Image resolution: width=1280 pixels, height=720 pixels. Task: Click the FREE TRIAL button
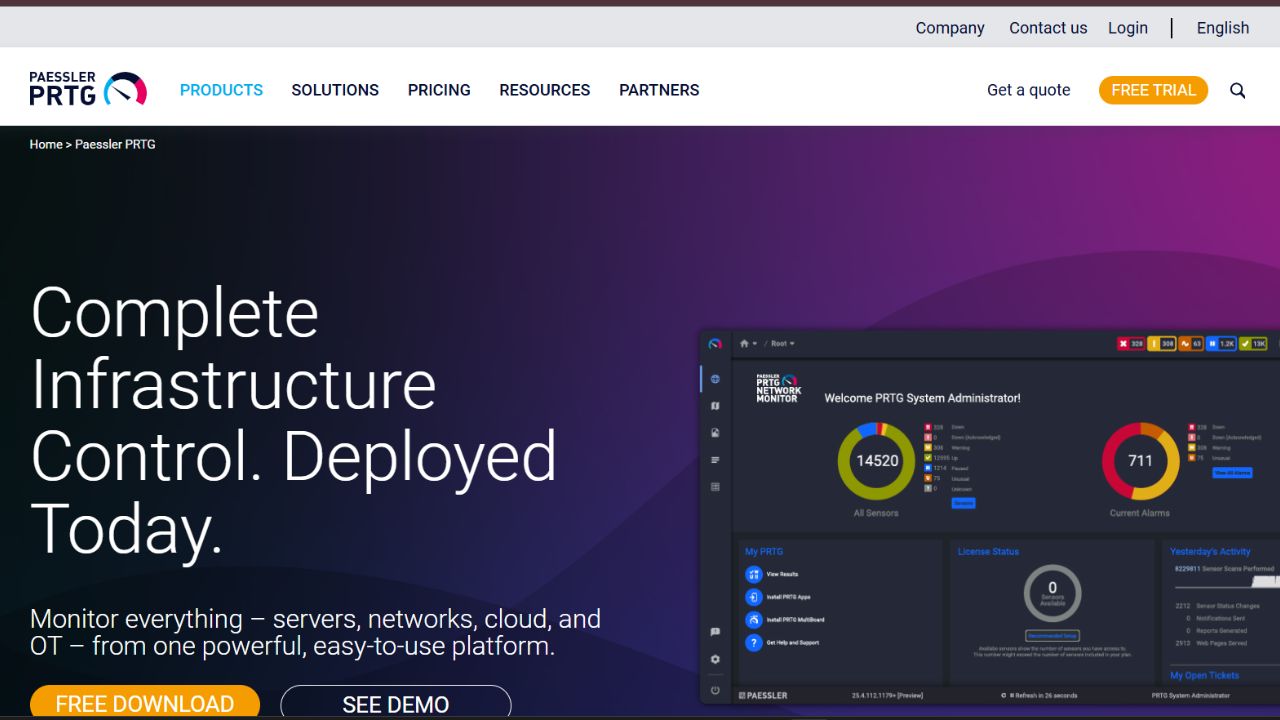[1153, 90]
